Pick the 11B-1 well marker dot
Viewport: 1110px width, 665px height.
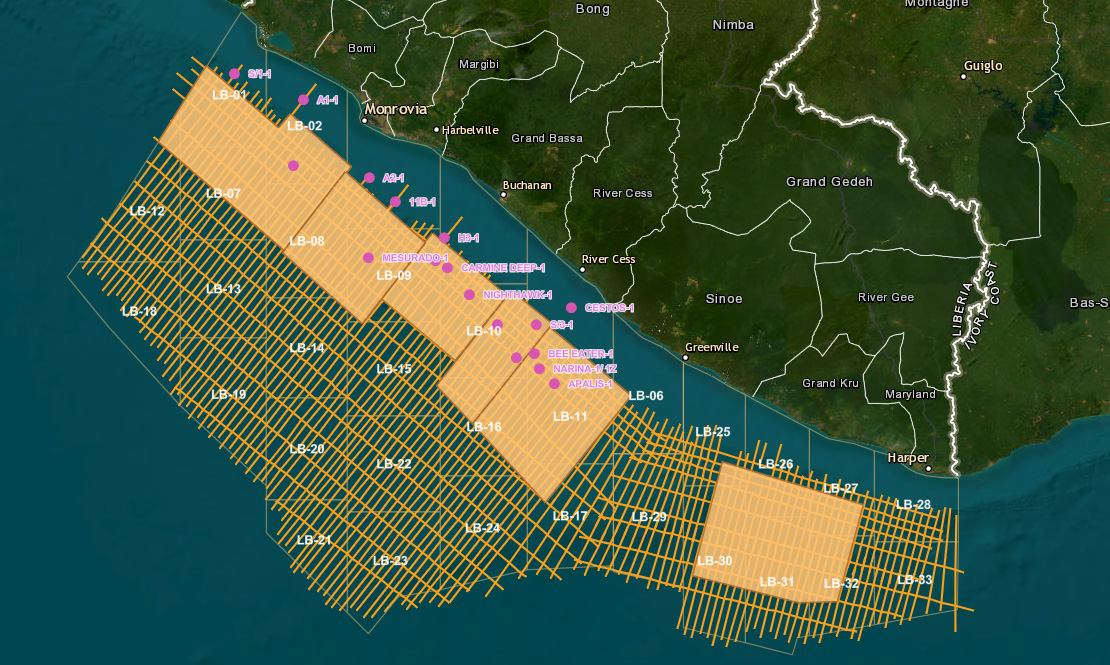tap(395, 202)
